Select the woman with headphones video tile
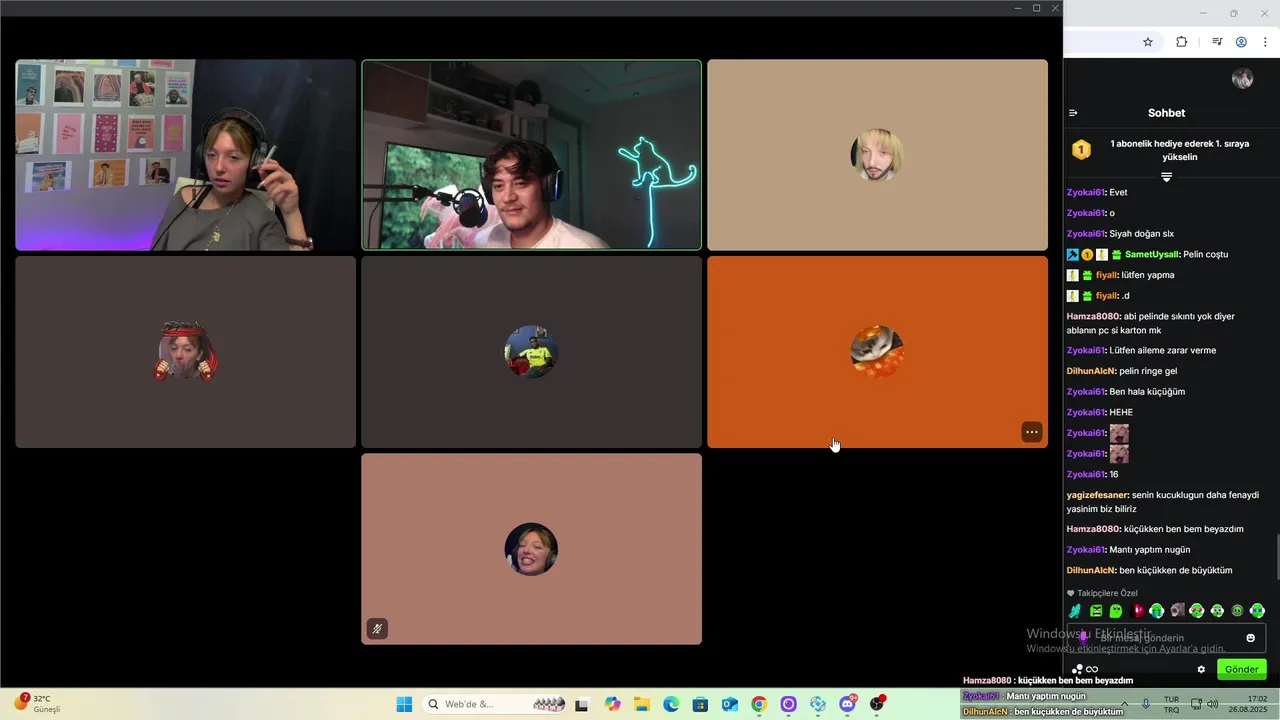Image resolution: width=1280 pixels, height=720 pixels. [x=185, y=155]
